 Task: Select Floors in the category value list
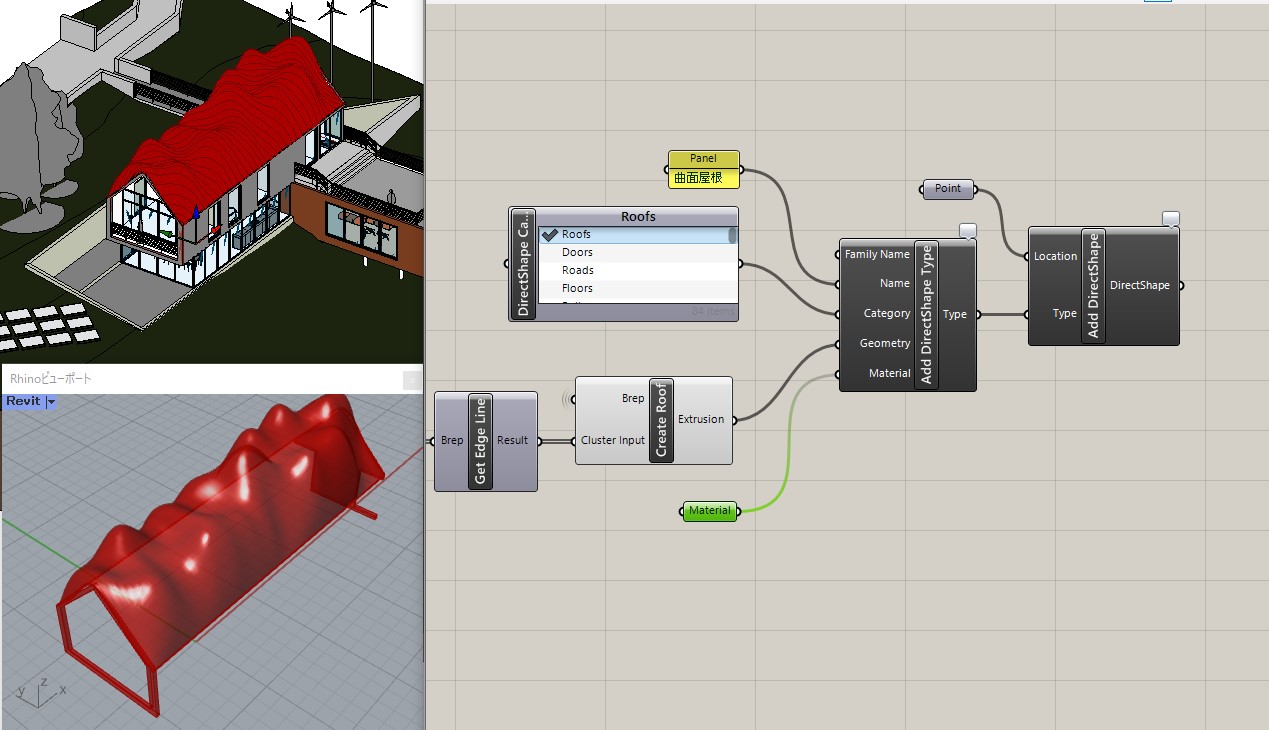coord(578,288)
